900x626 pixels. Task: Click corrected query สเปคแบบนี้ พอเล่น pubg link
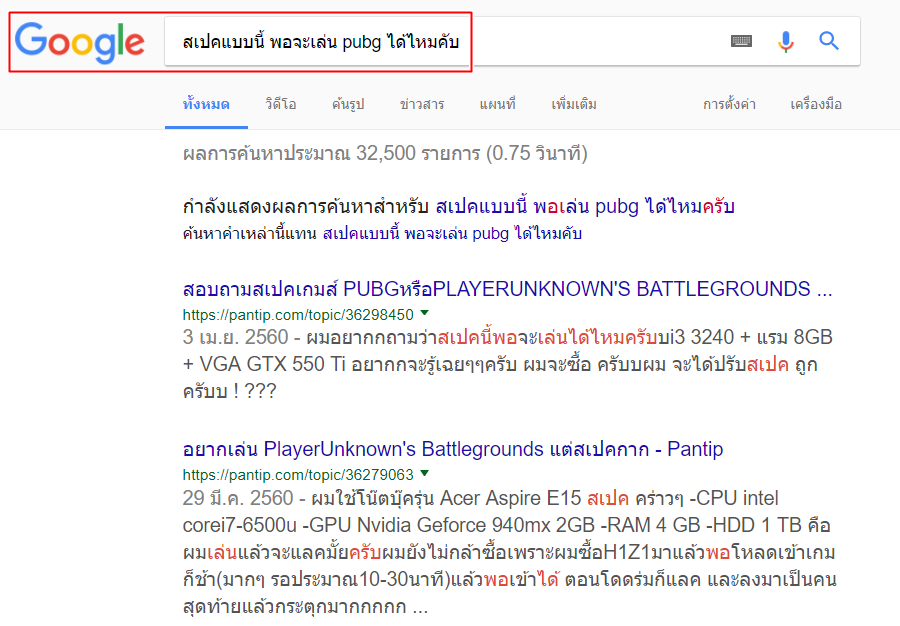coord(585,207)
